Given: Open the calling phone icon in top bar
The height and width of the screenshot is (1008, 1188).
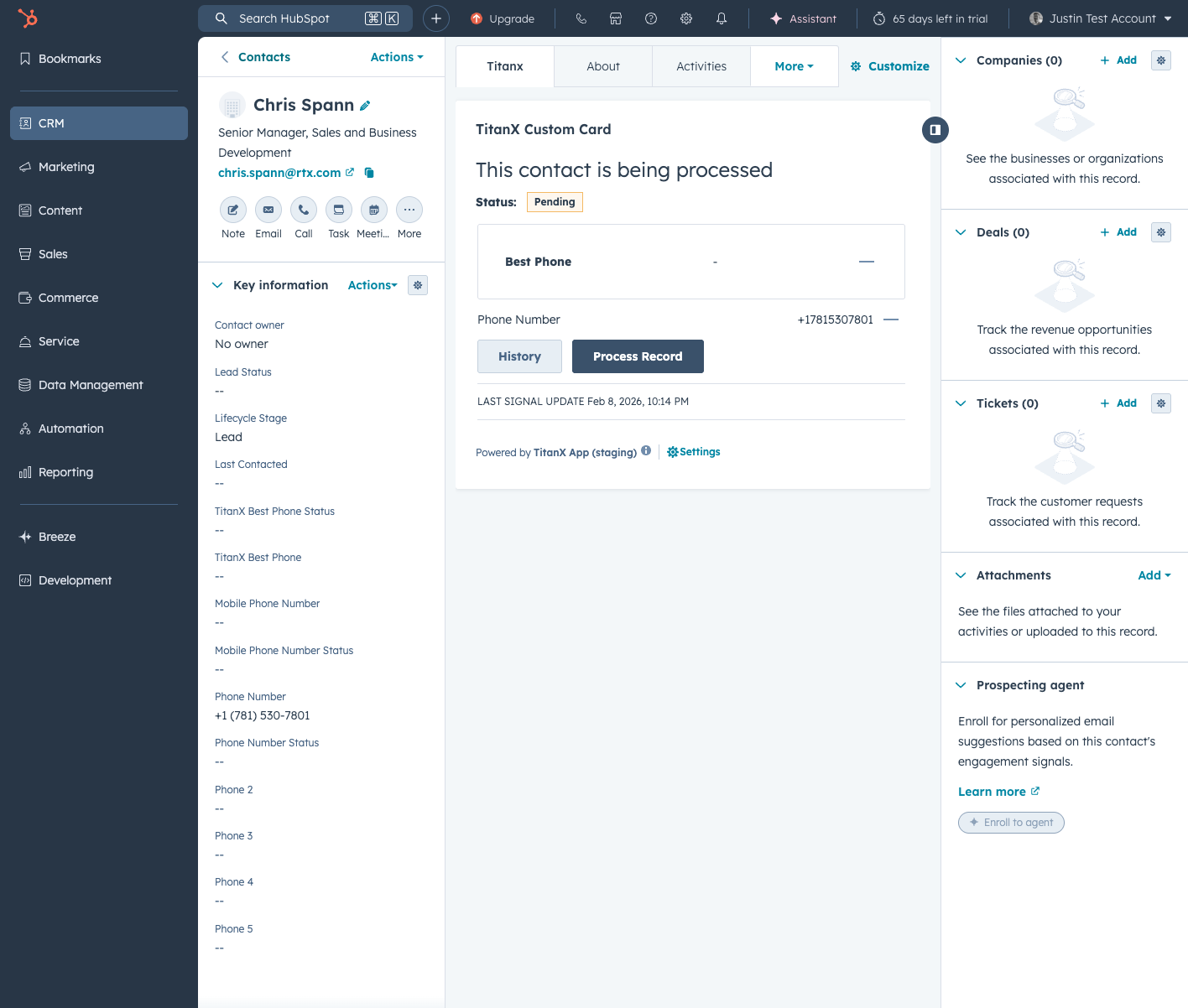Looking at the screenshot, I should click(581, 18).
